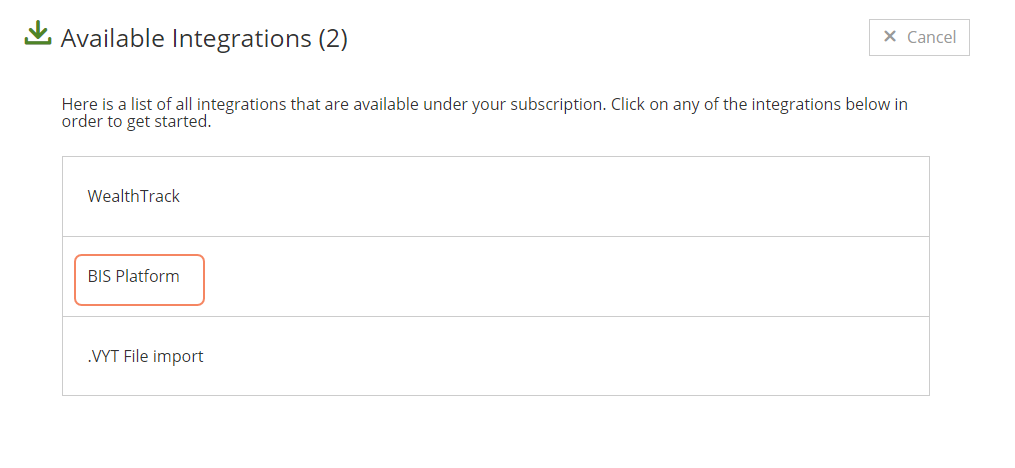Click the Available Integrations (2) heading

205,38
